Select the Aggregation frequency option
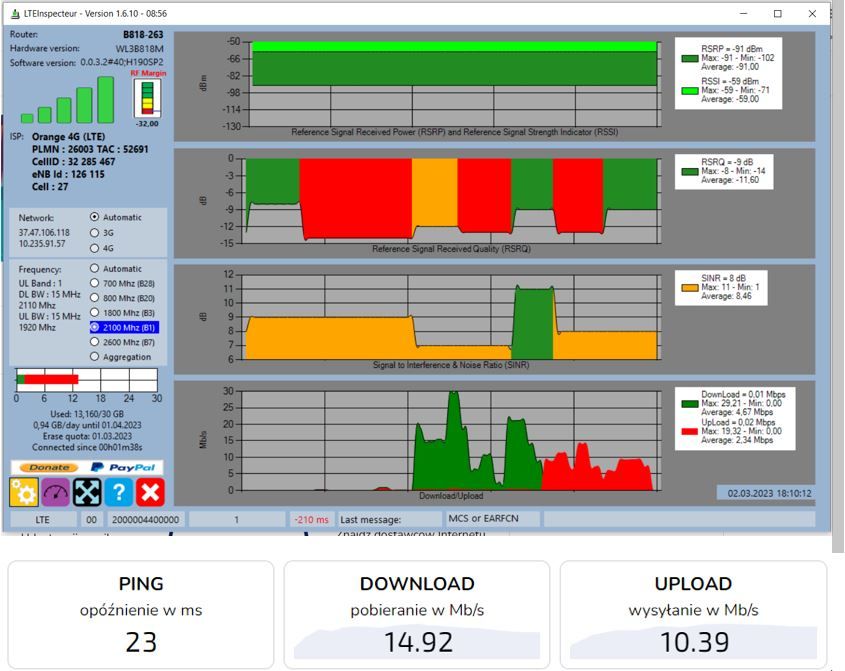The width and height of the screenshot is (845, 671). tap(120, 357)
